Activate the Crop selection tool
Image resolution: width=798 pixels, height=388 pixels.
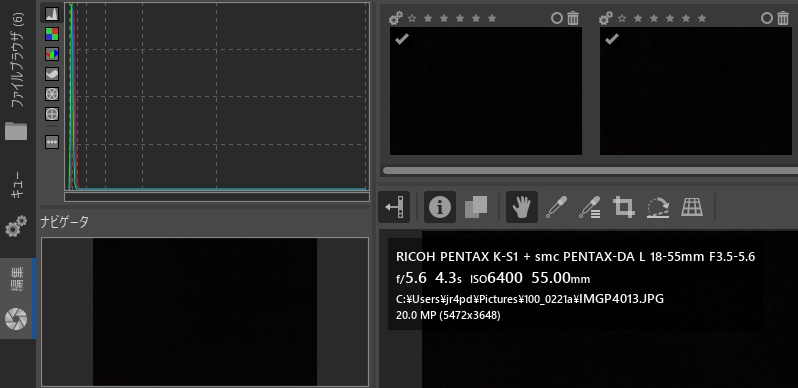623,207
